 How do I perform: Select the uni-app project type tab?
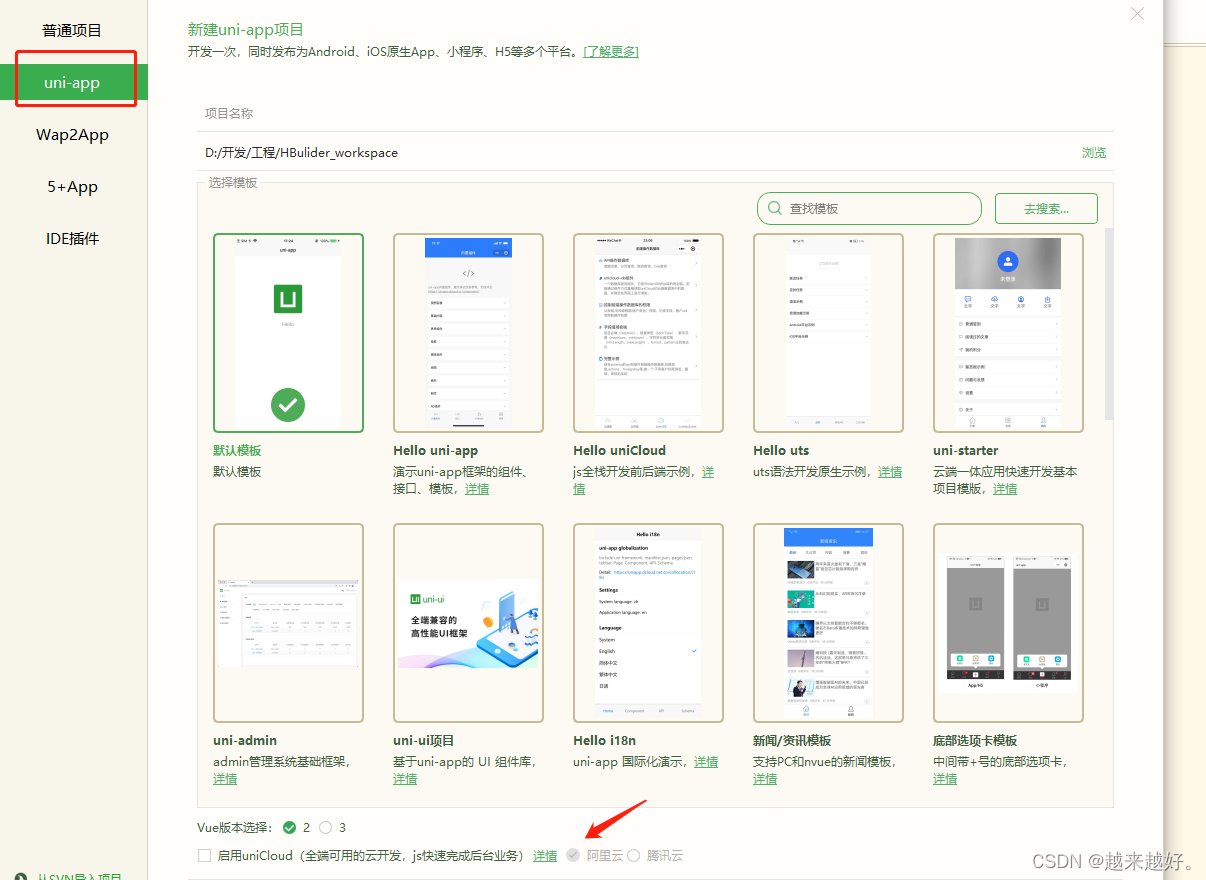pyautogui.click(x=72, y=82)
